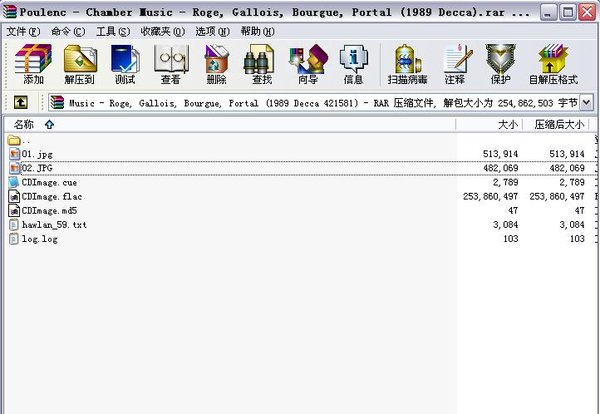600x414 pixels.
Task: Sort by the 大小 column header
Action: coord(489,124)
